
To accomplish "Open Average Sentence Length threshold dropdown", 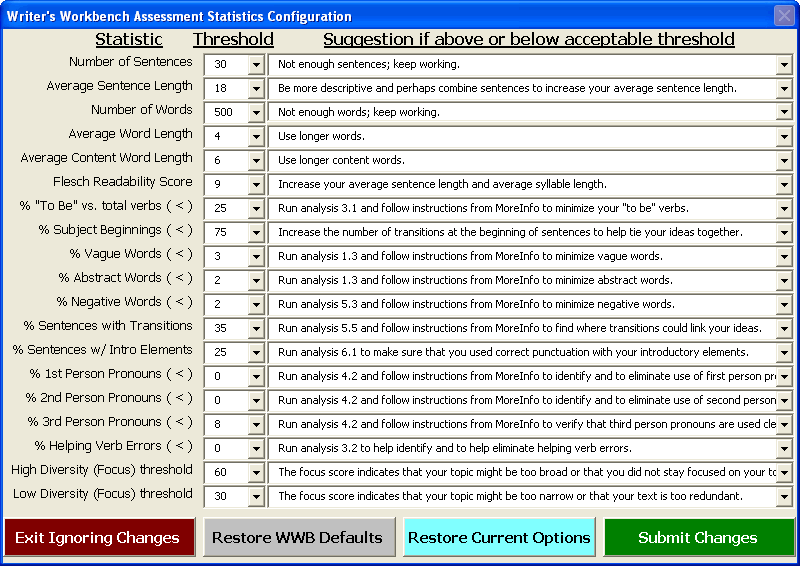I will (x=256, y=88).
